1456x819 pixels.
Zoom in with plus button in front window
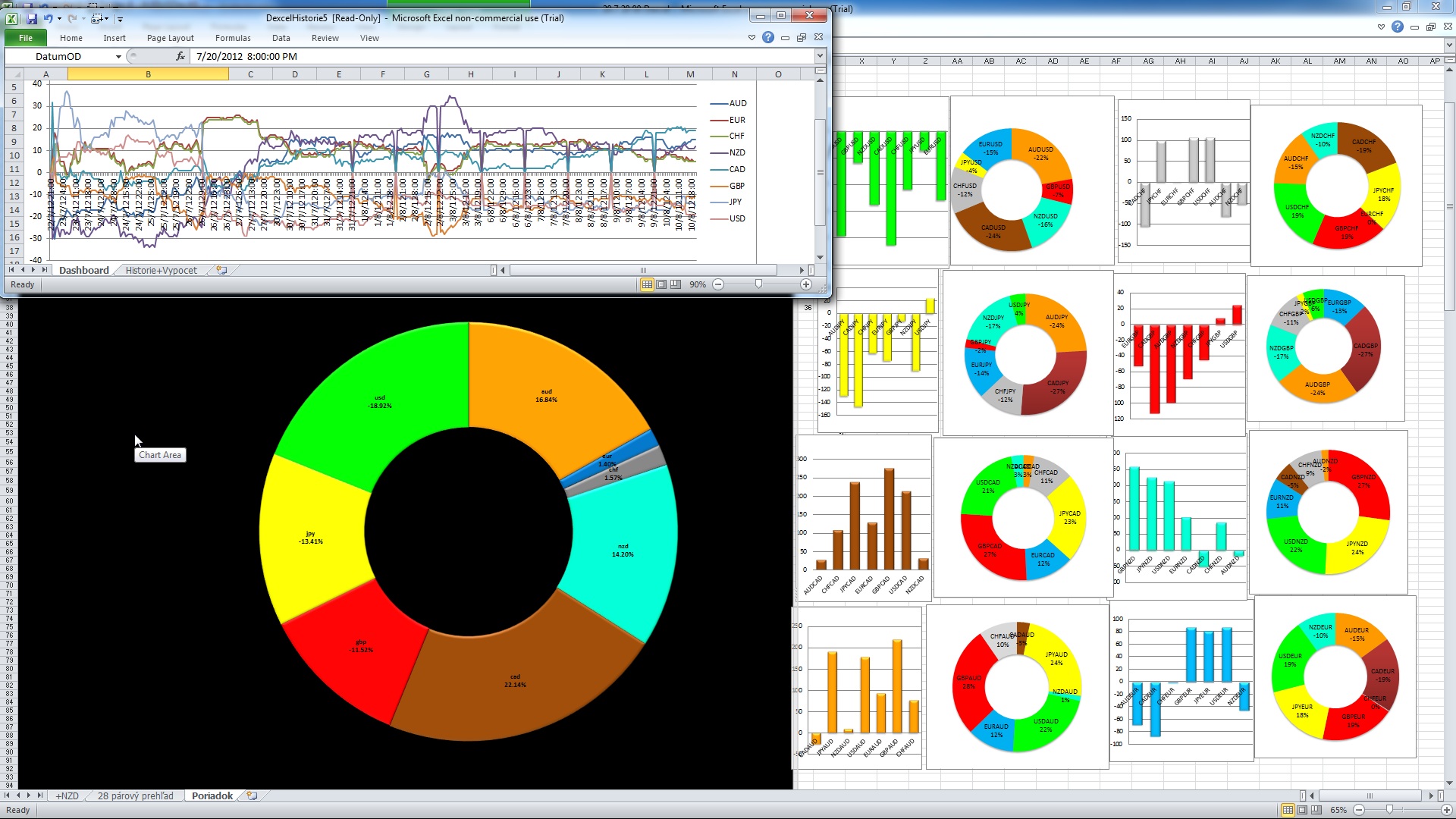point(806,284)
